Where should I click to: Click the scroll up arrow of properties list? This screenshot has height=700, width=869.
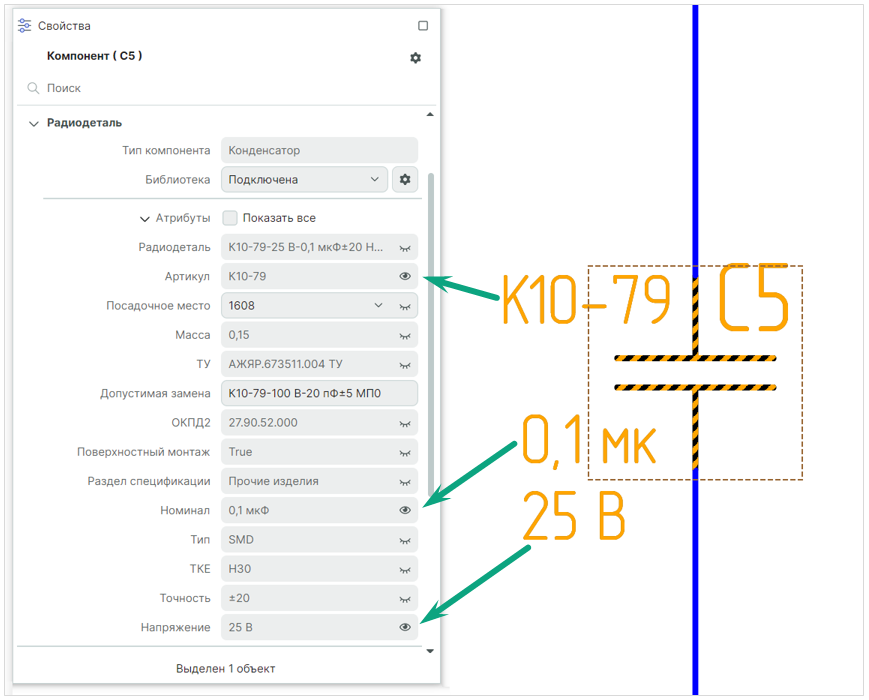(430, 114)
